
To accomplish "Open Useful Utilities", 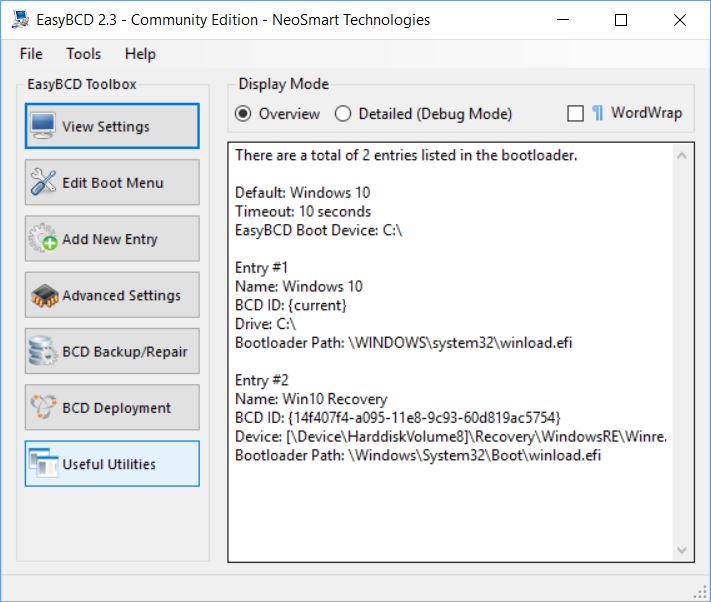I will point(112,463).
